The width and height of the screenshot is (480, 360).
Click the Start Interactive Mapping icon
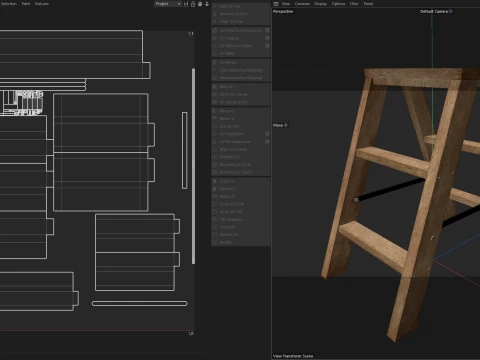[x=215, y=70]
